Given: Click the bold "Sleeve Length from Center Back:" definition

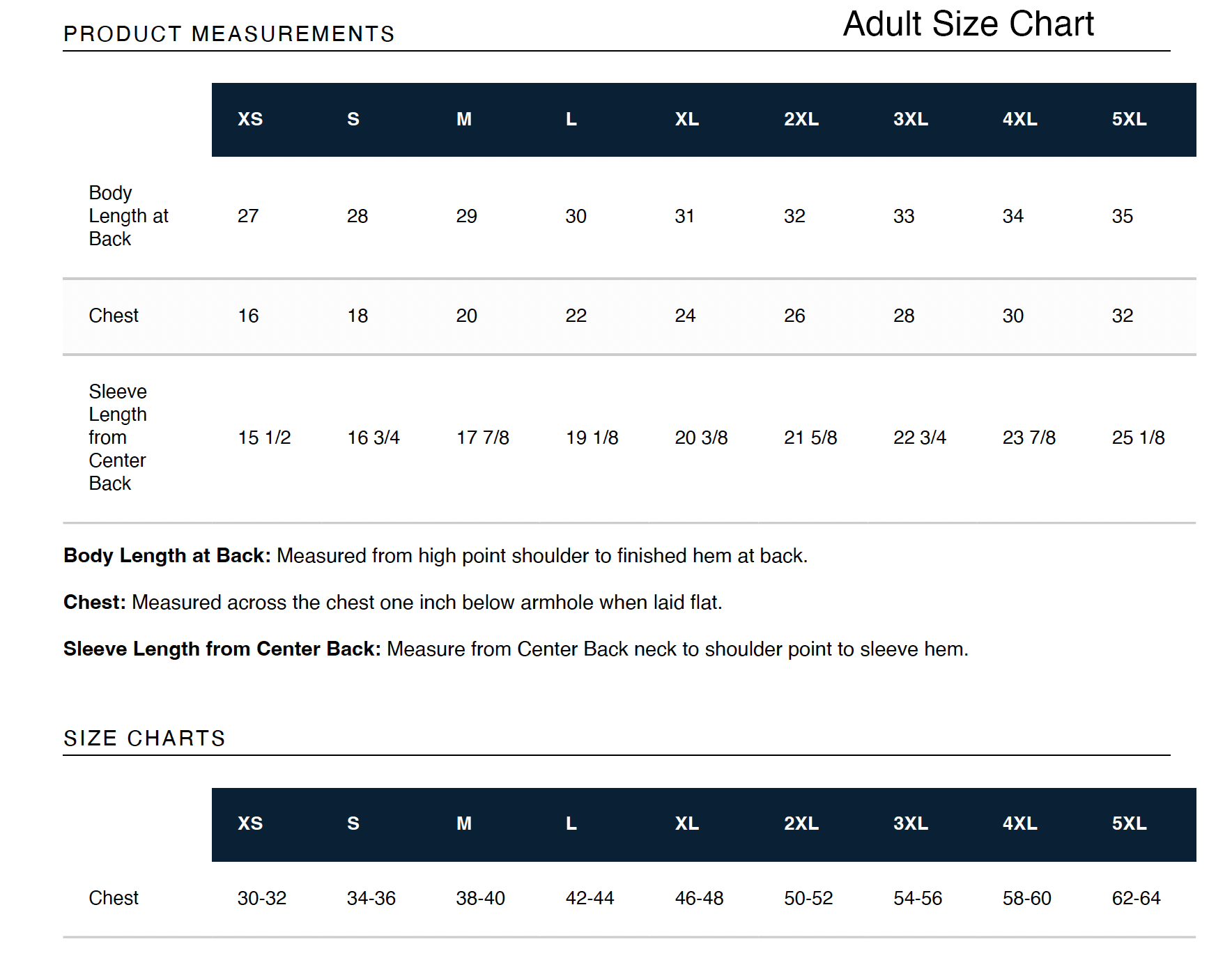Looking at the screenshot, I should tap(222, 649).
